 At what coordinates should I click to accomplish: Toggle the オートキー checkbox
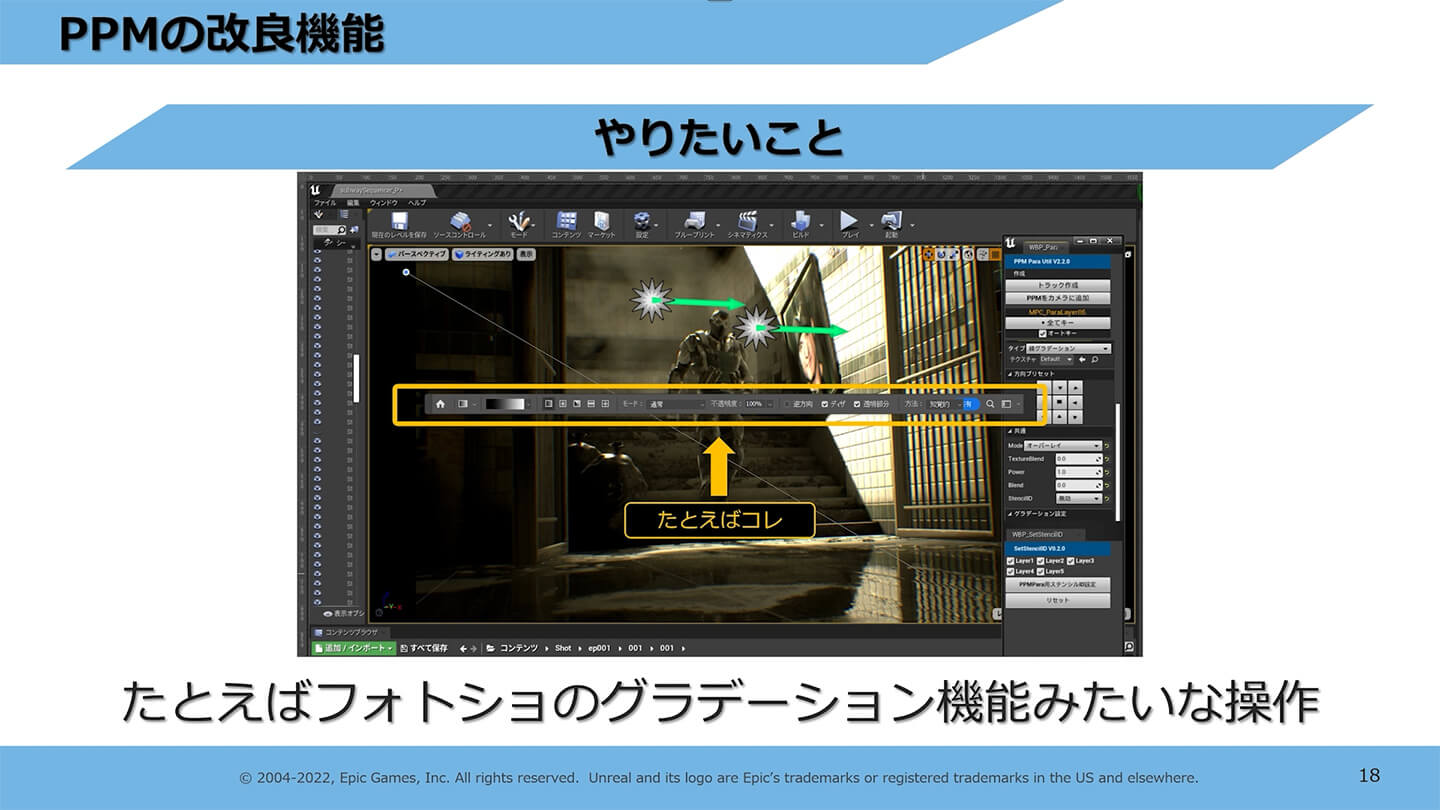point(1043,334)
